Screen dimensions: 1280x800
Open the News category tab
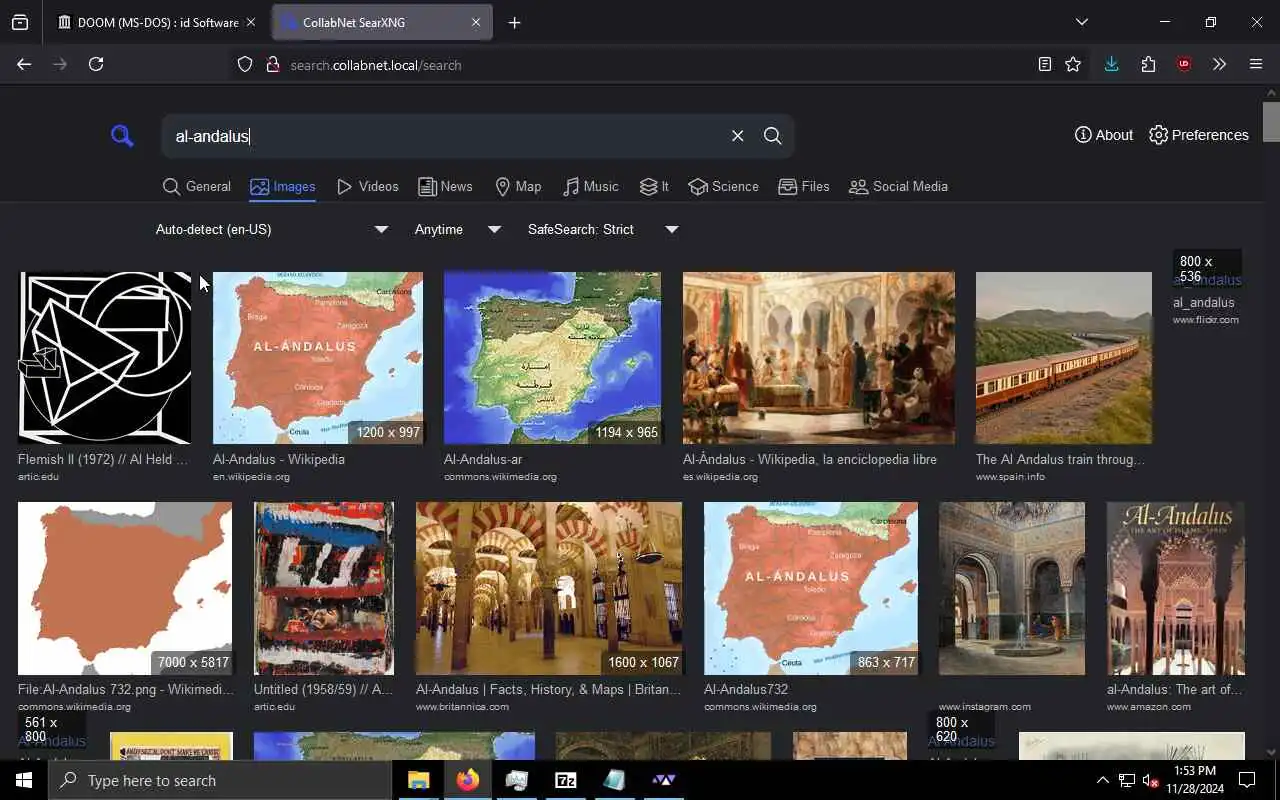click(445, 186)
